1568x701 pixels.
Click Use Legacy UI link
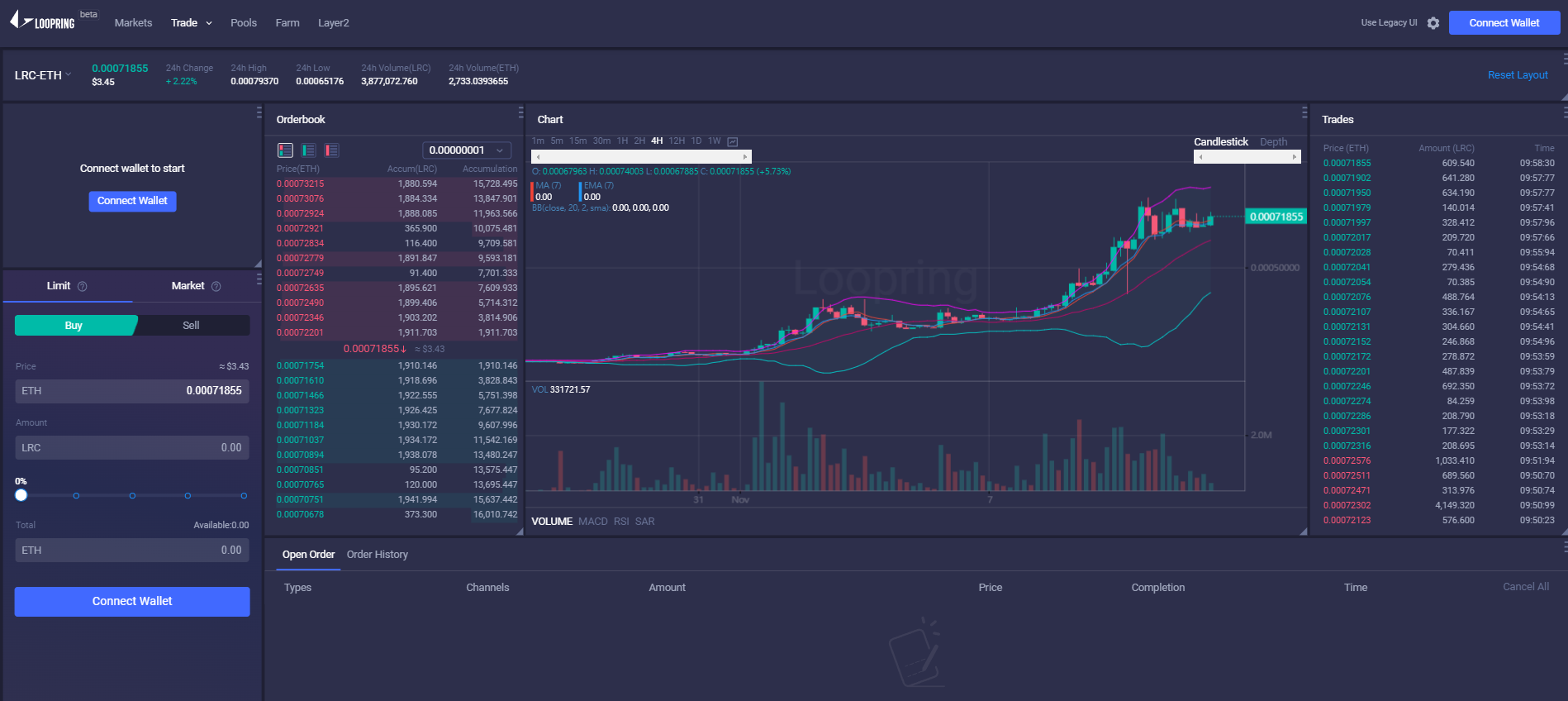[x=1390, y=23]
